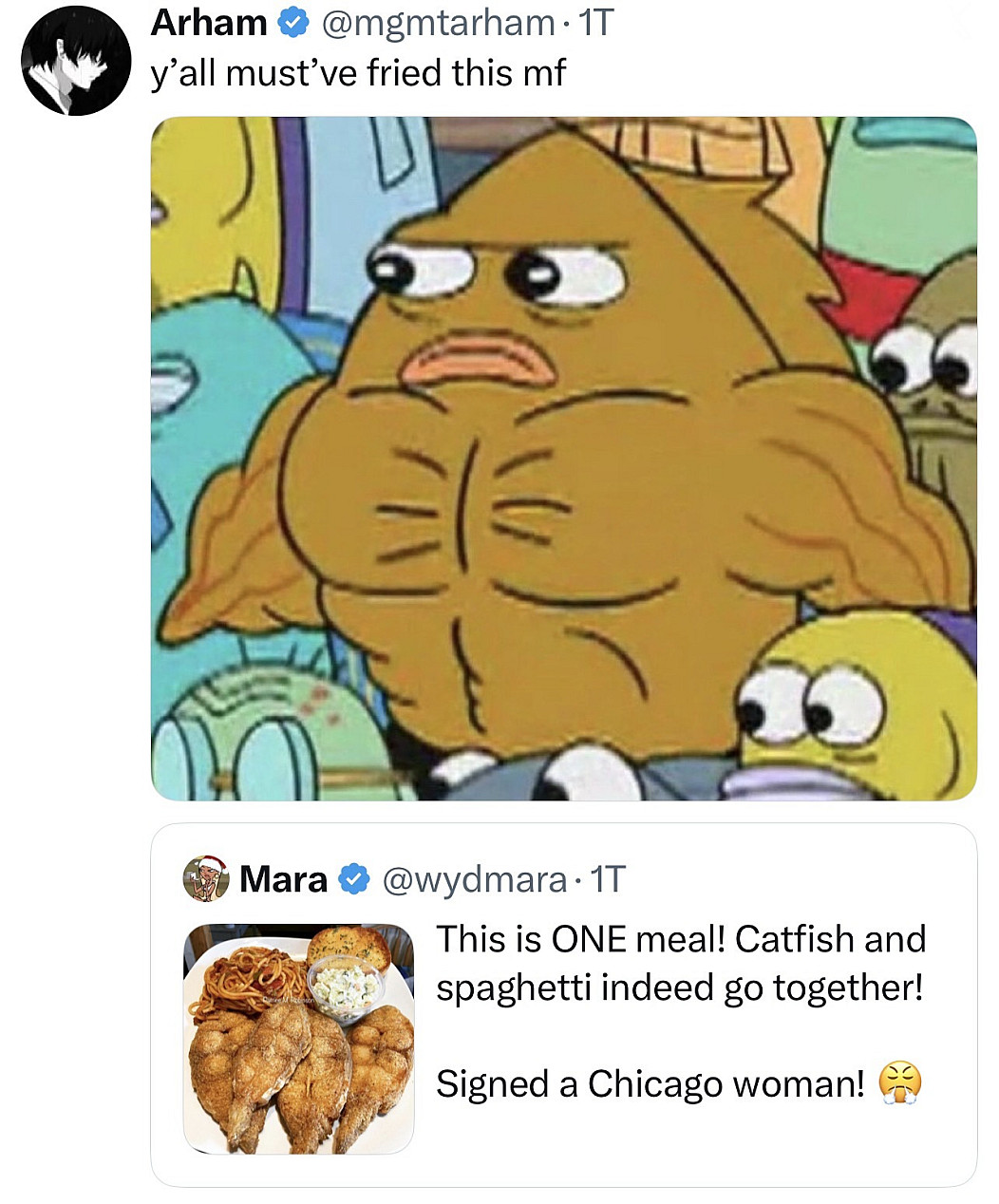Open Mara's small profile avatar
Viewport: 999px width, 1204px height.
pyautogui.click(x=206, y=878)
